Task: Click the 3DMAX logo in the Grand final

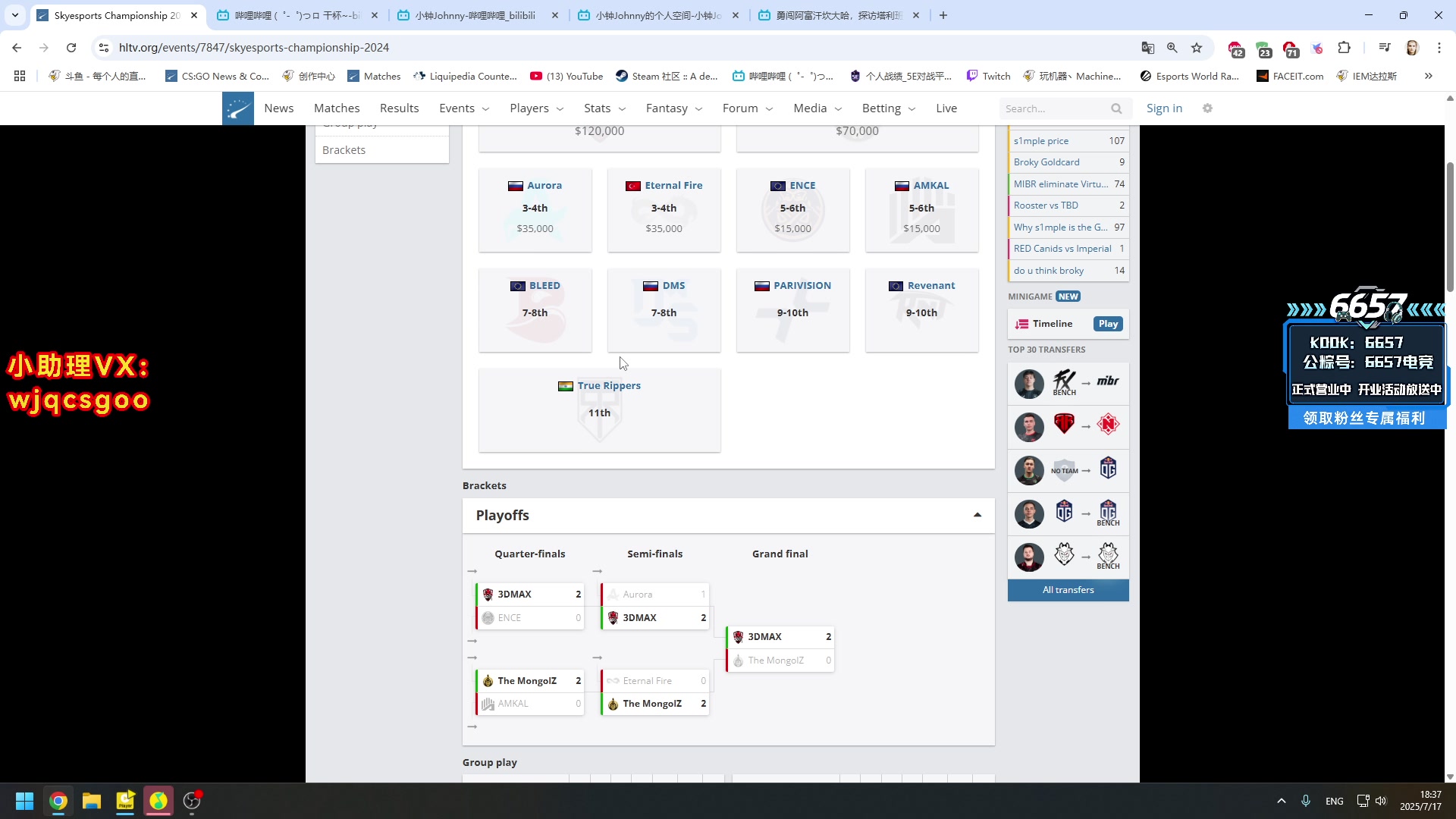Action: pyautogui.click(x=738, y=637)
